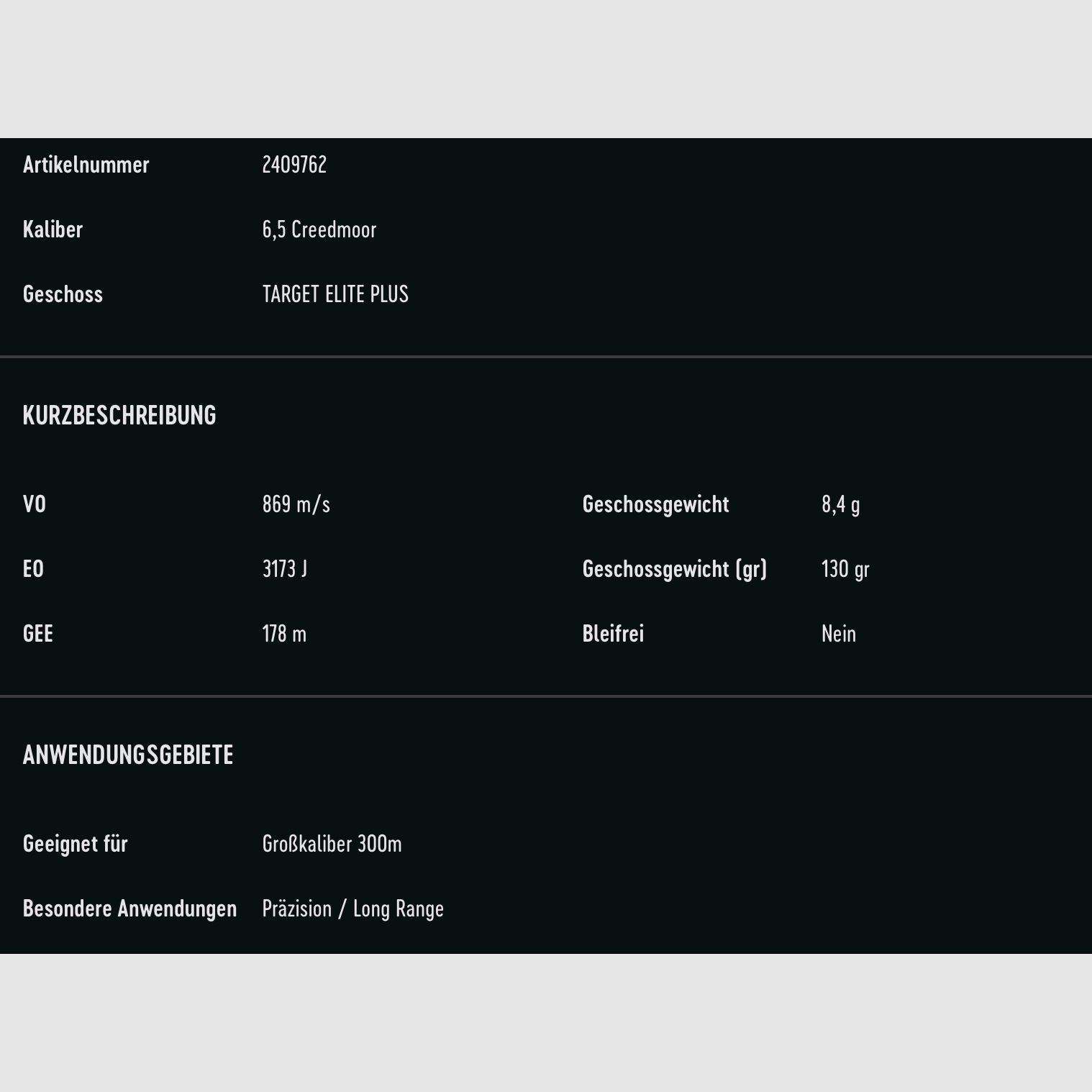Click the TARGET ELITE PLUS text

335,294
